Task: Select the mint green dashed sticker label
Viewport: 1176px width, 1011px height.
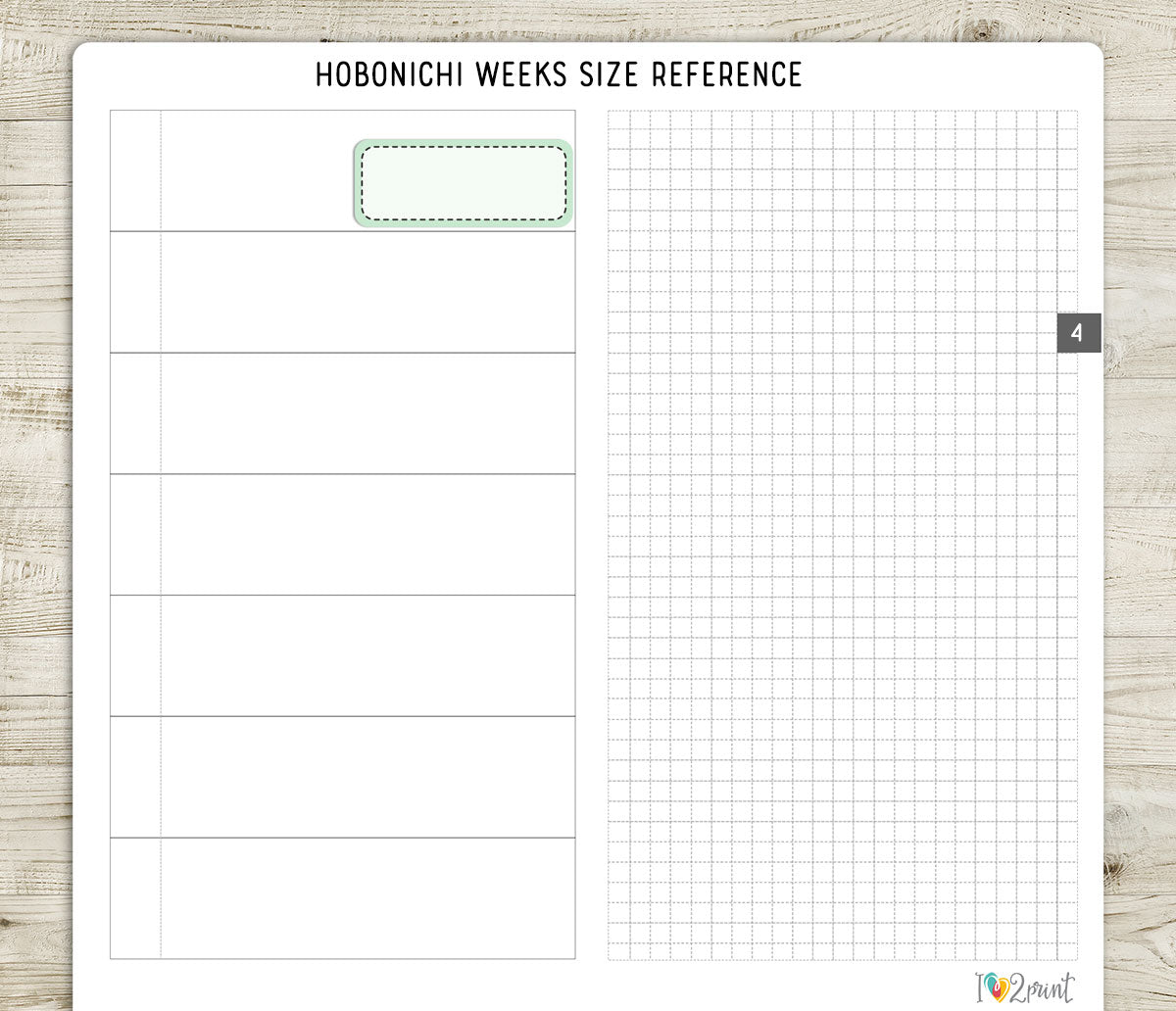Action: pos(464,183)
